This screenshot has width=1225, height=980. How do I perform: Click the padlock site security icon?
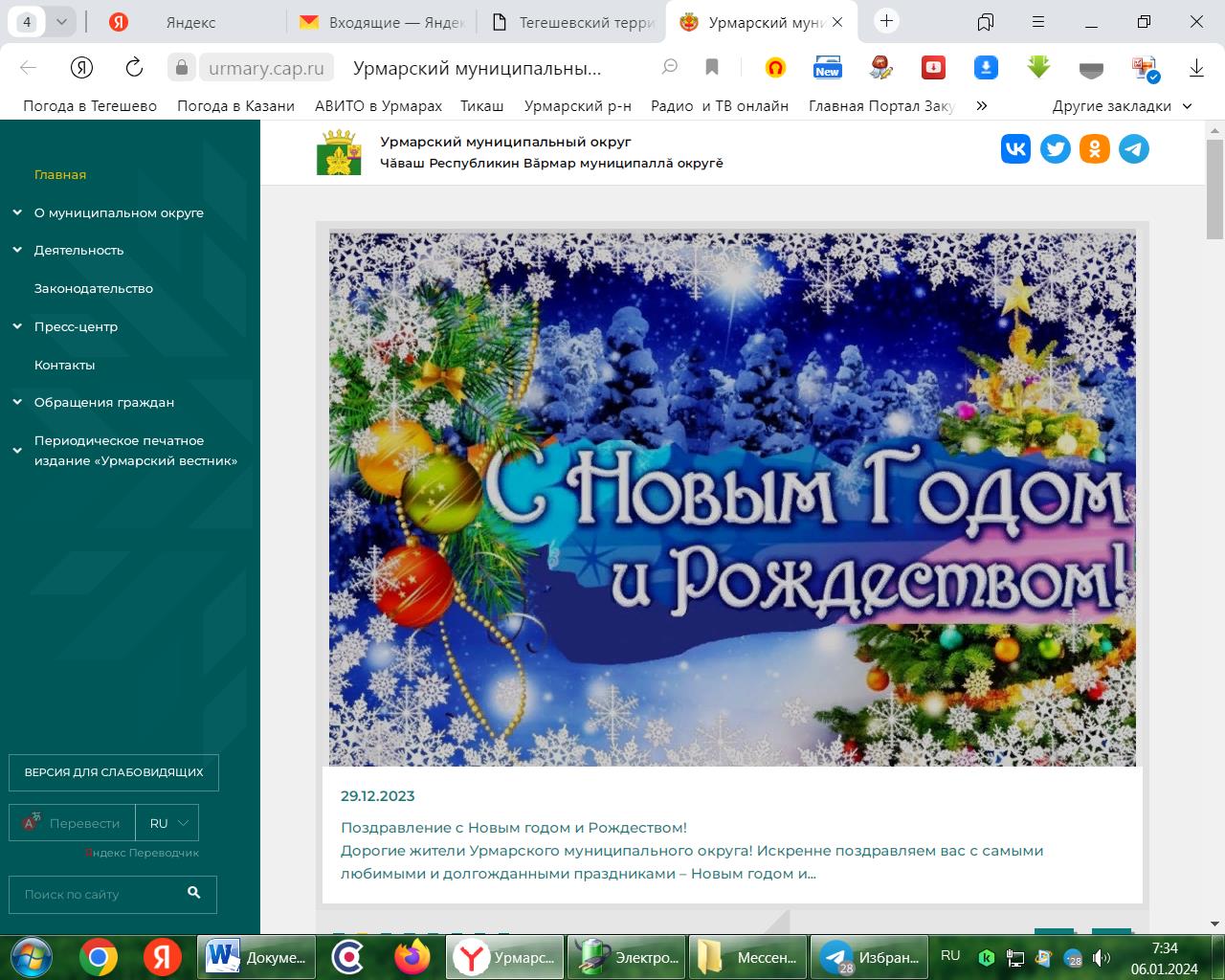(x=181, y=67)
